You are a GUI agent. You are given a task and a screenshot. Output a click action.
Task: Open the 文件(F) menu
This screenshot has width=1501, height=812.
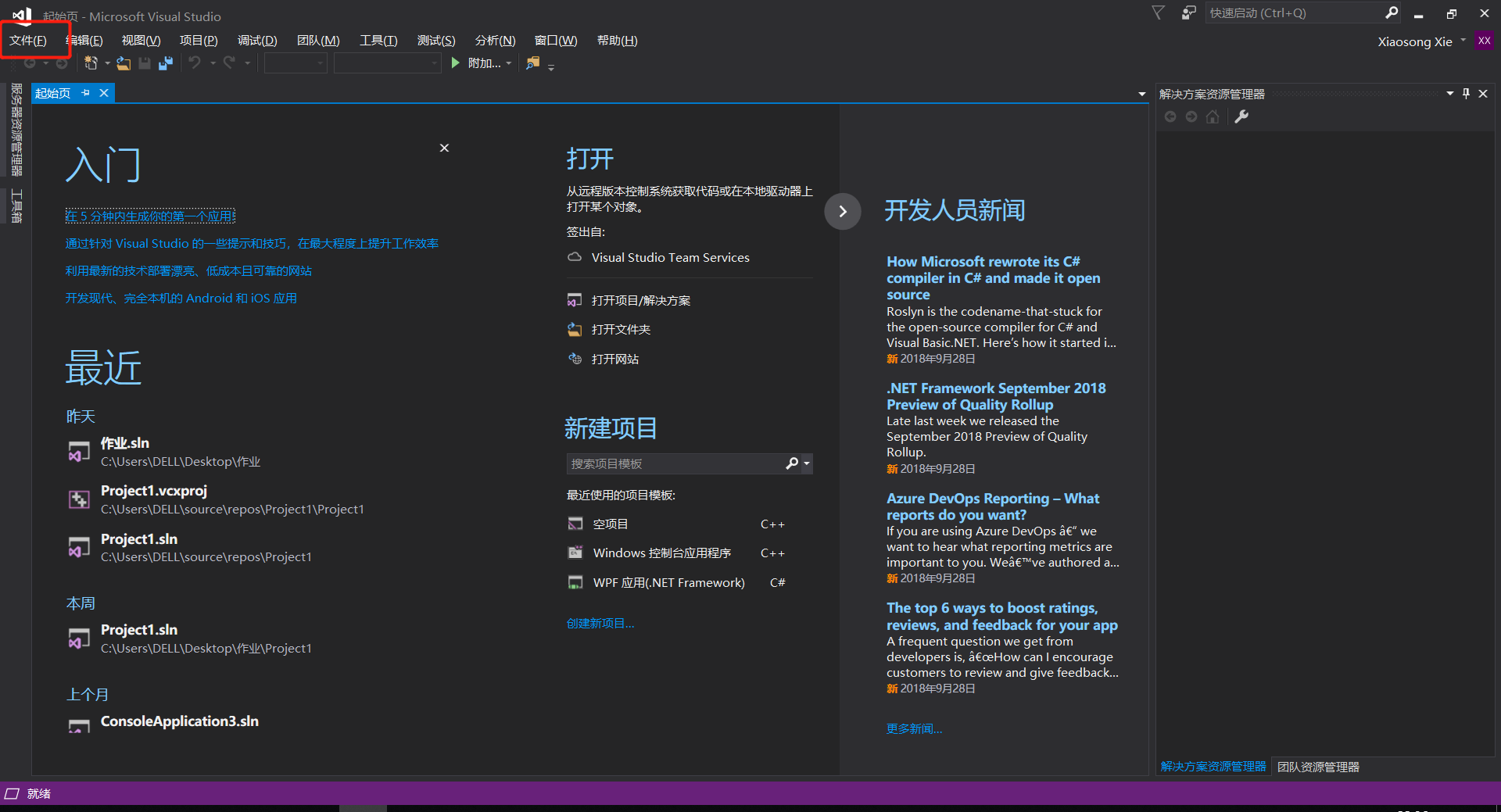(28, 41)
